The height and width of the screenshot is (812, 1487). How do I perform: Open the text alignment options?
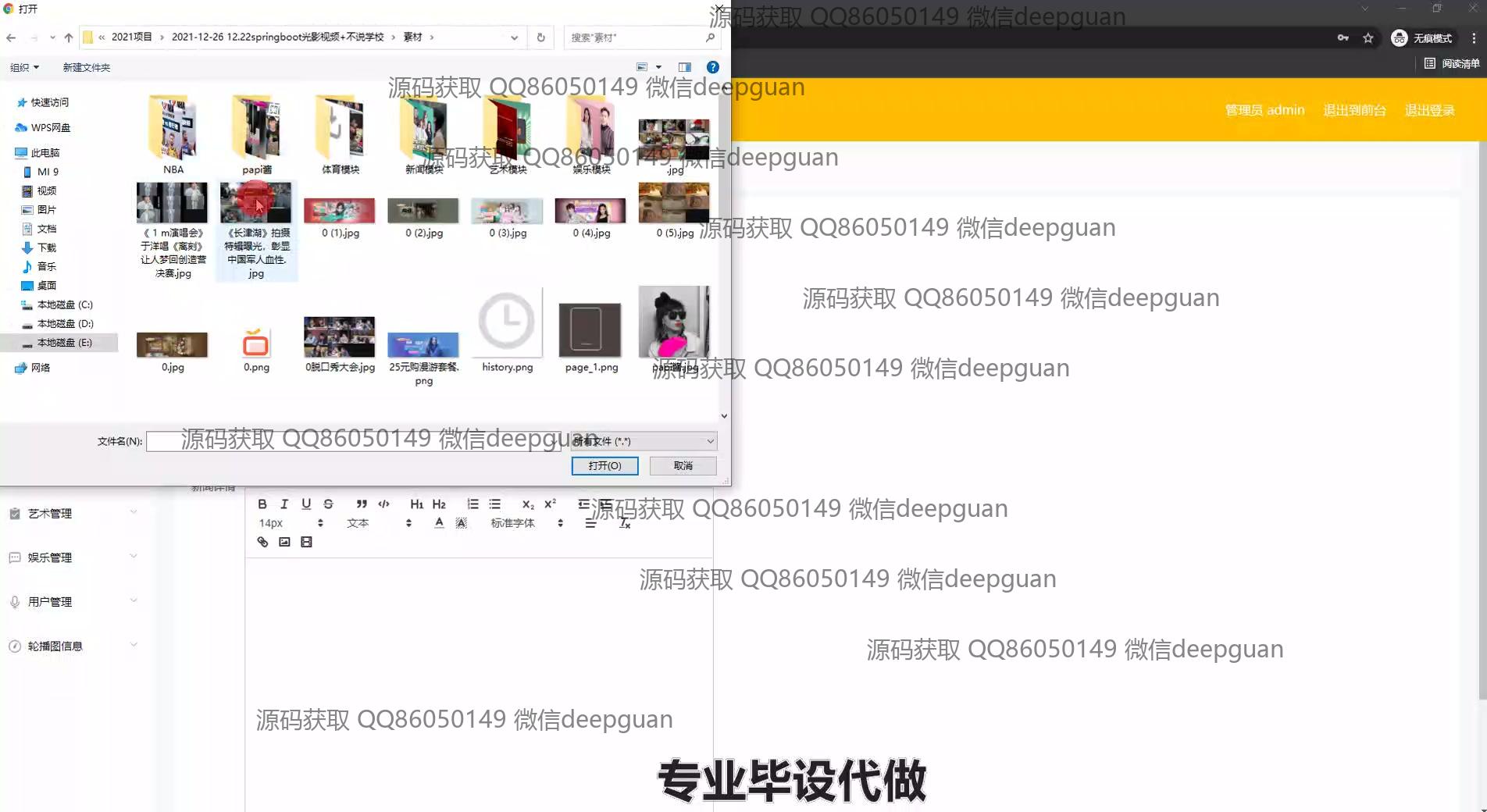[591, 523]
